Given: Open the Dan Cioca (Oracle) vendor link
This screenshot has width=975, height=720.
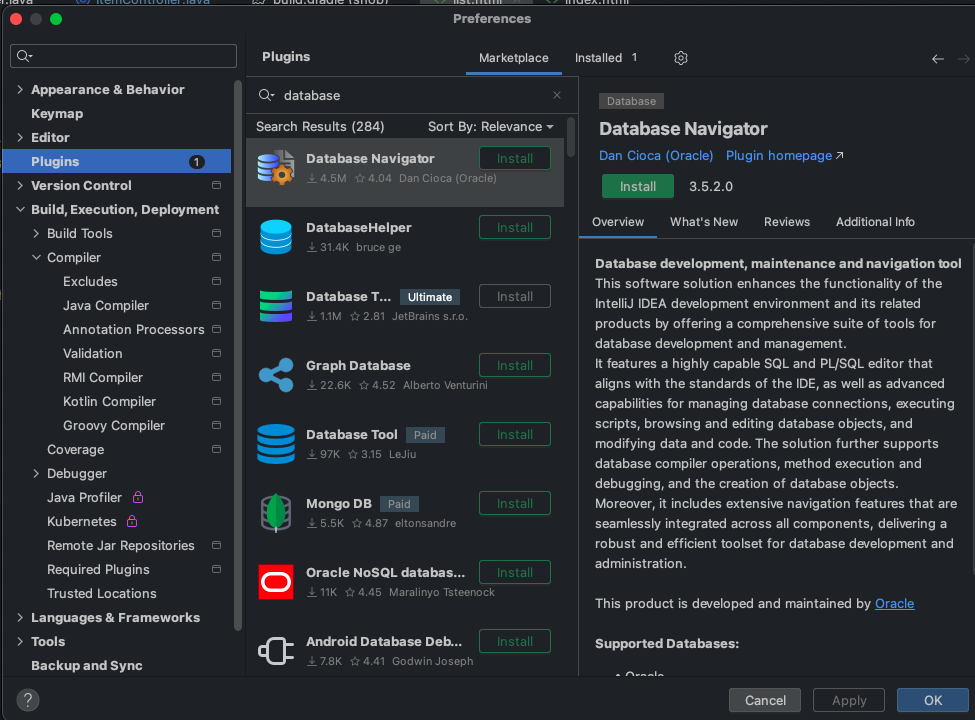Looking at the screenshot, I should [656, 155].
